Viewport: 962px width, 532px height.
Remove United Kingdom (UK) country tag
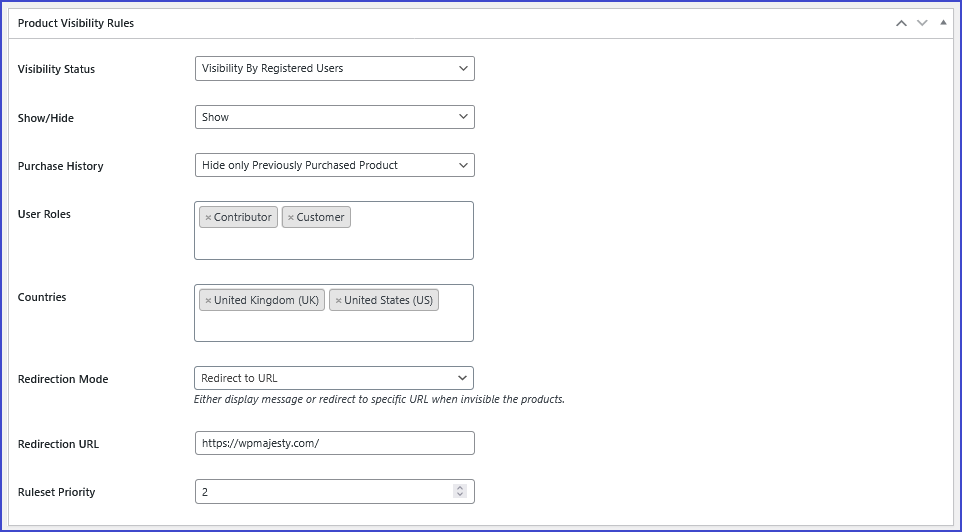[208, 300]
